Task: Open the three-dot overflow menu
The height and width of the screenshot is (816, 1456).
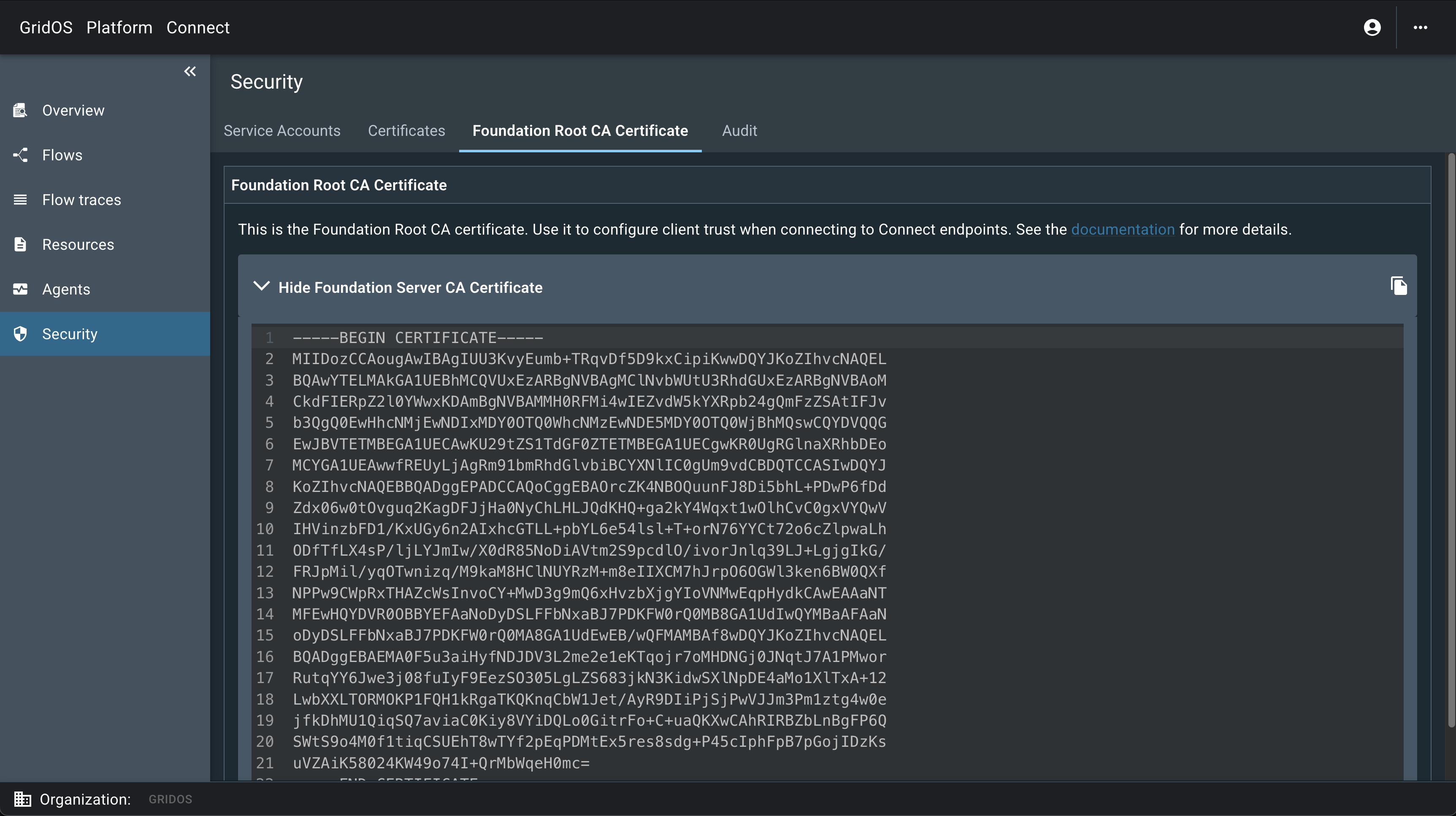Action: 1421,27
